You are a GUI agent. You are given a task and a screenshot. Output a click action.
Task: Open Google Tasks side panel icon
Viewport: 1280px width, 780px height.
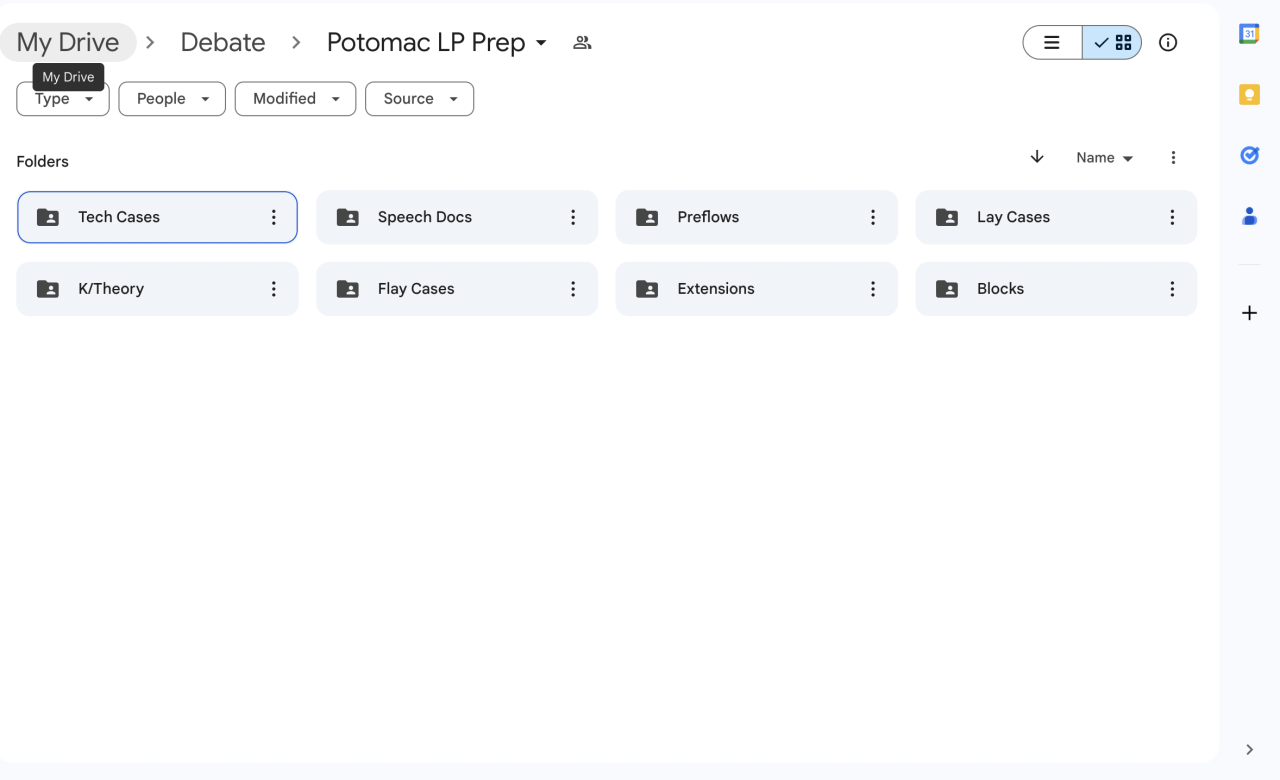(1249, 155)
